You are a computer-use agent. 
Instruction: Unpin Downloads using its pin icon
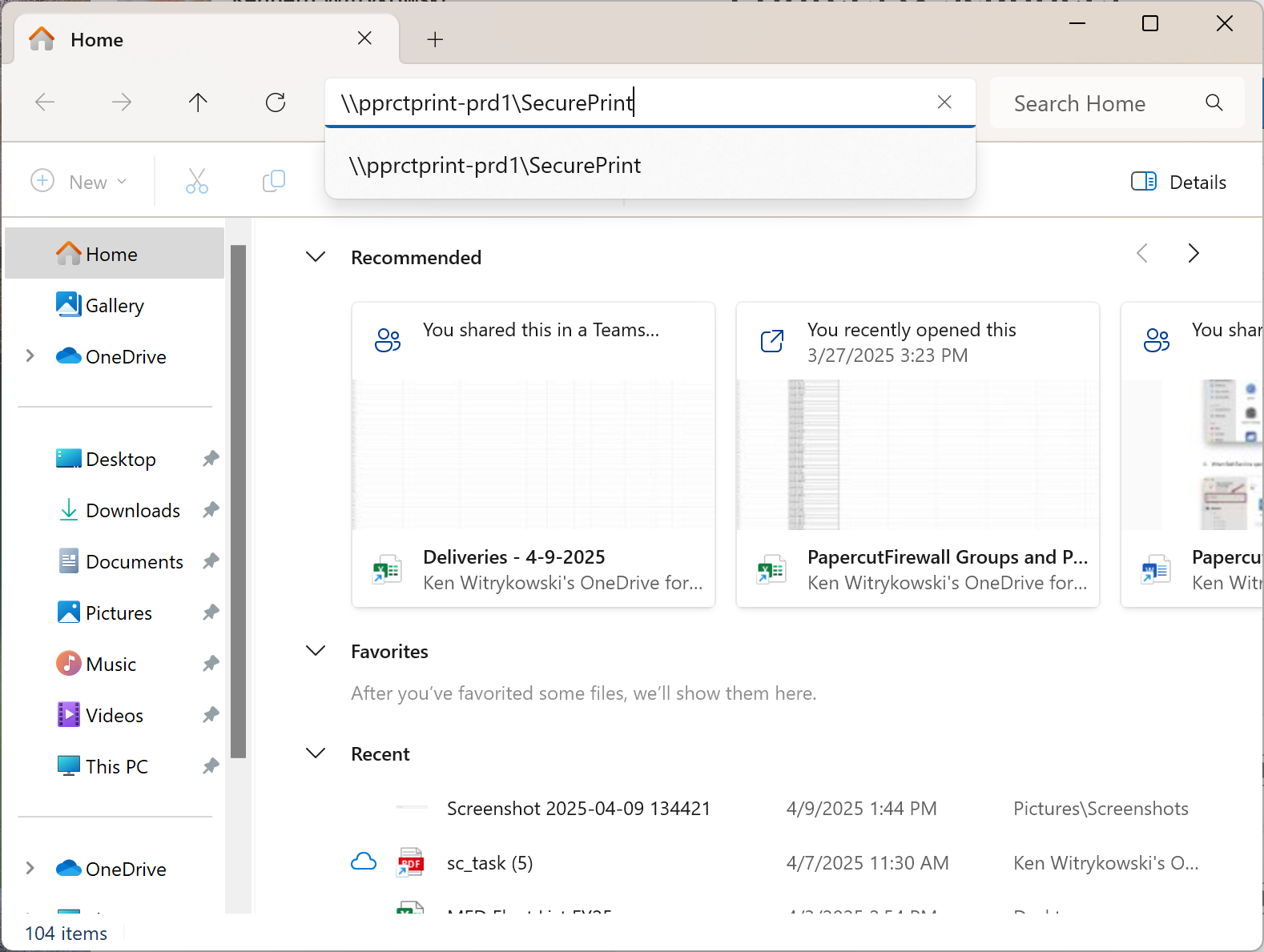[x=211, y=510]
